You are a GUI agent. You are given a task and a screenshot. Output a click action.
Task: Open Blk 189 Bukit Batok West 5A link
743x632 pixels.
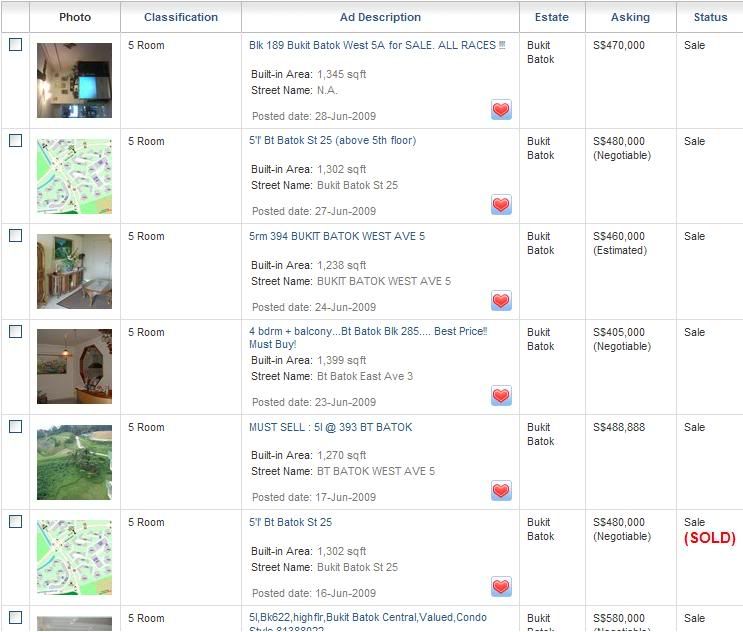tap(377, 45)
